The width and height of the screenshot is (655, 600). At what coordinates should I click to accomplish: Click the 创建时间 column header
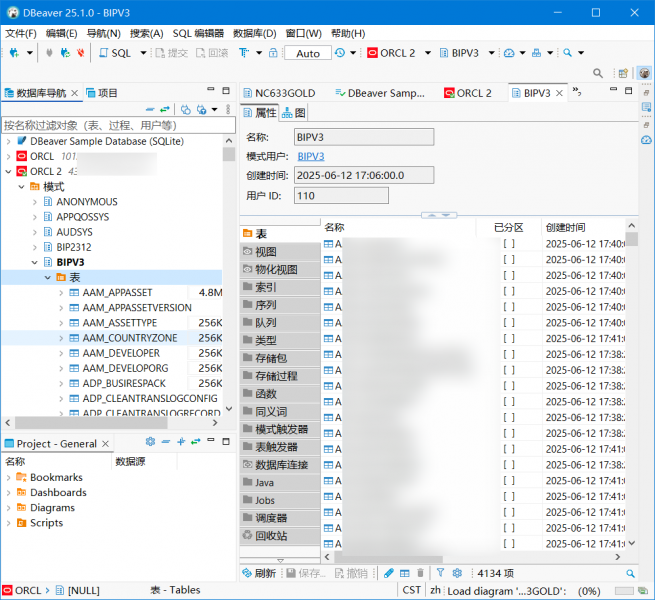pos(583,227)
